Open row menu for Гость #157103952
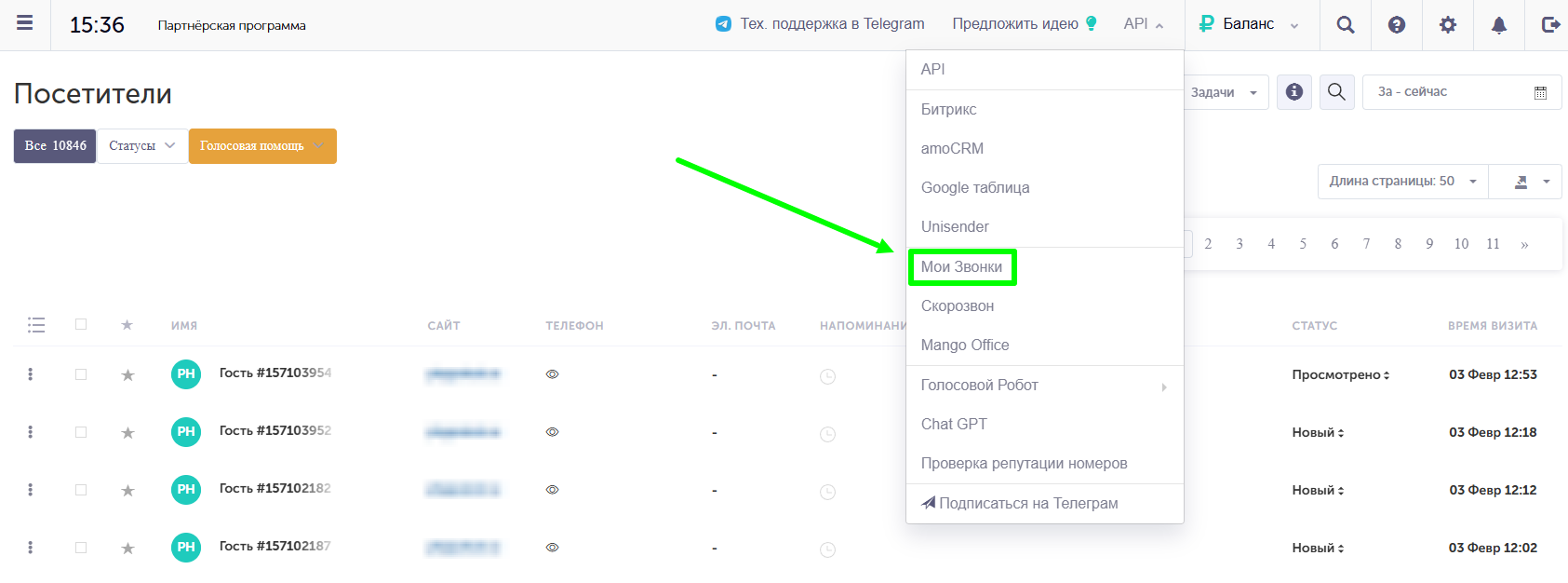 (x=31, y=432)
